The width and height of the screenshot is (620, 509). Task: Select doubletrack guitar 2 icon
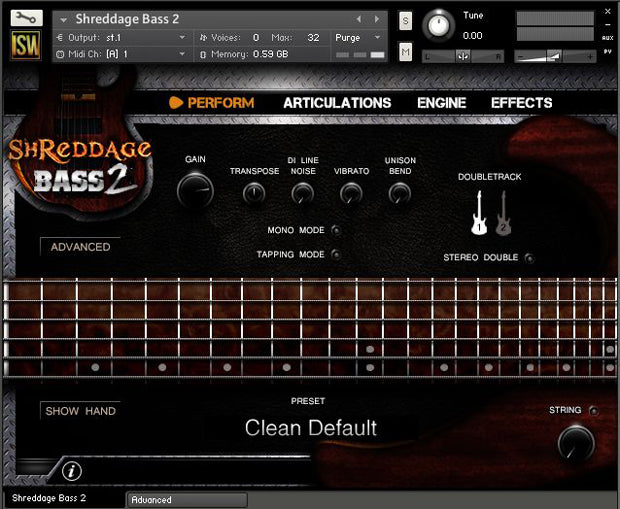pyautogui.click(x=503, y=213)
